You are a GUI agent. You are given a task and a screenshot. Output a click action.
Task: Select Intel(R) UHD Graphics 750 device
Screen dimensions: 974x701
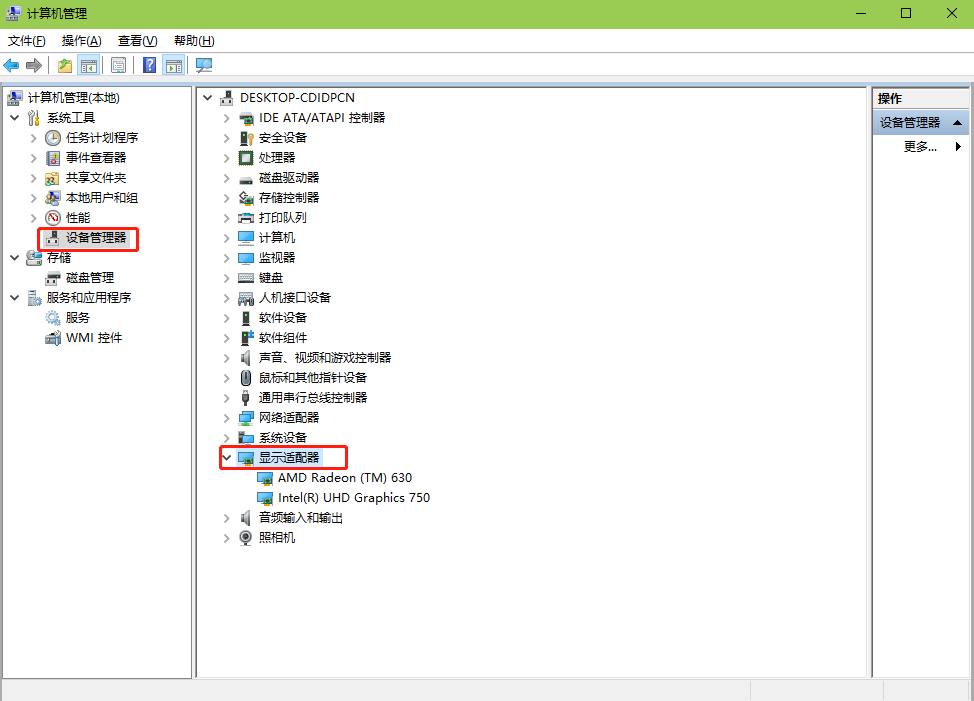(x=353, y=498)
